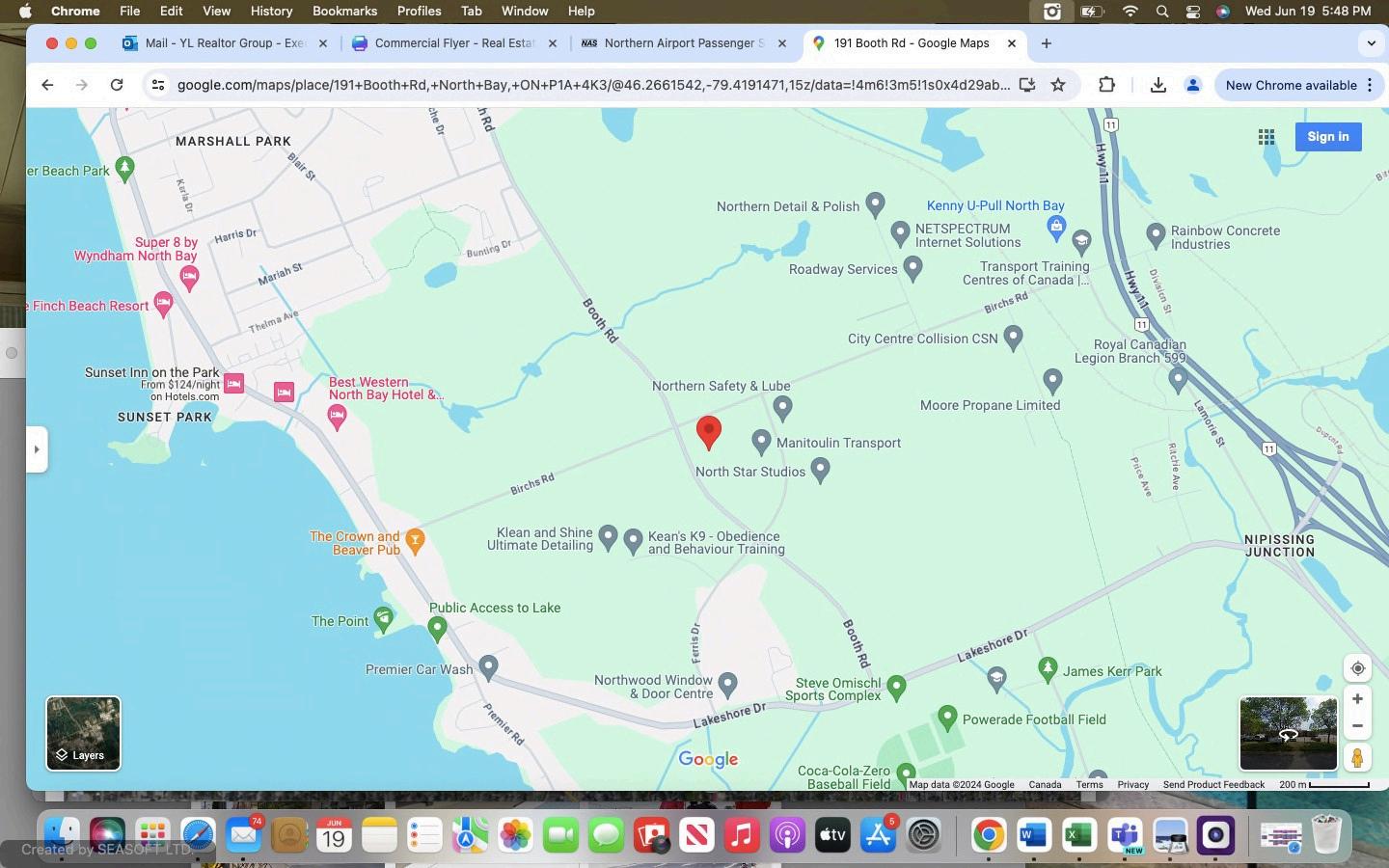Select the Northwood Window & Door Centre pin
1389x868 pixels.
pyautogui.click(x=728, y=685)
